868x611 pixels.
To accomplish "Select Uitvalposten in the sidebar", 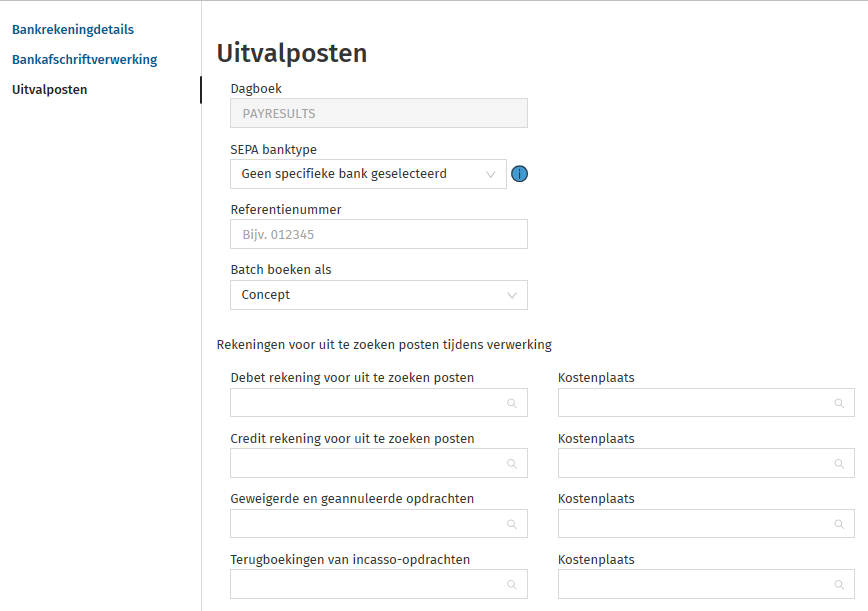I will 49,90.
